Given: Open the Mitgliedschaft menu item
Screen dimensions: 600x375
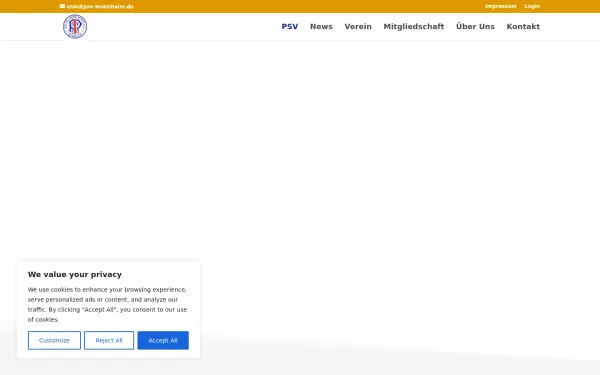Looking at the screenshot, I should pyautogui.click(x=414, y=26).
